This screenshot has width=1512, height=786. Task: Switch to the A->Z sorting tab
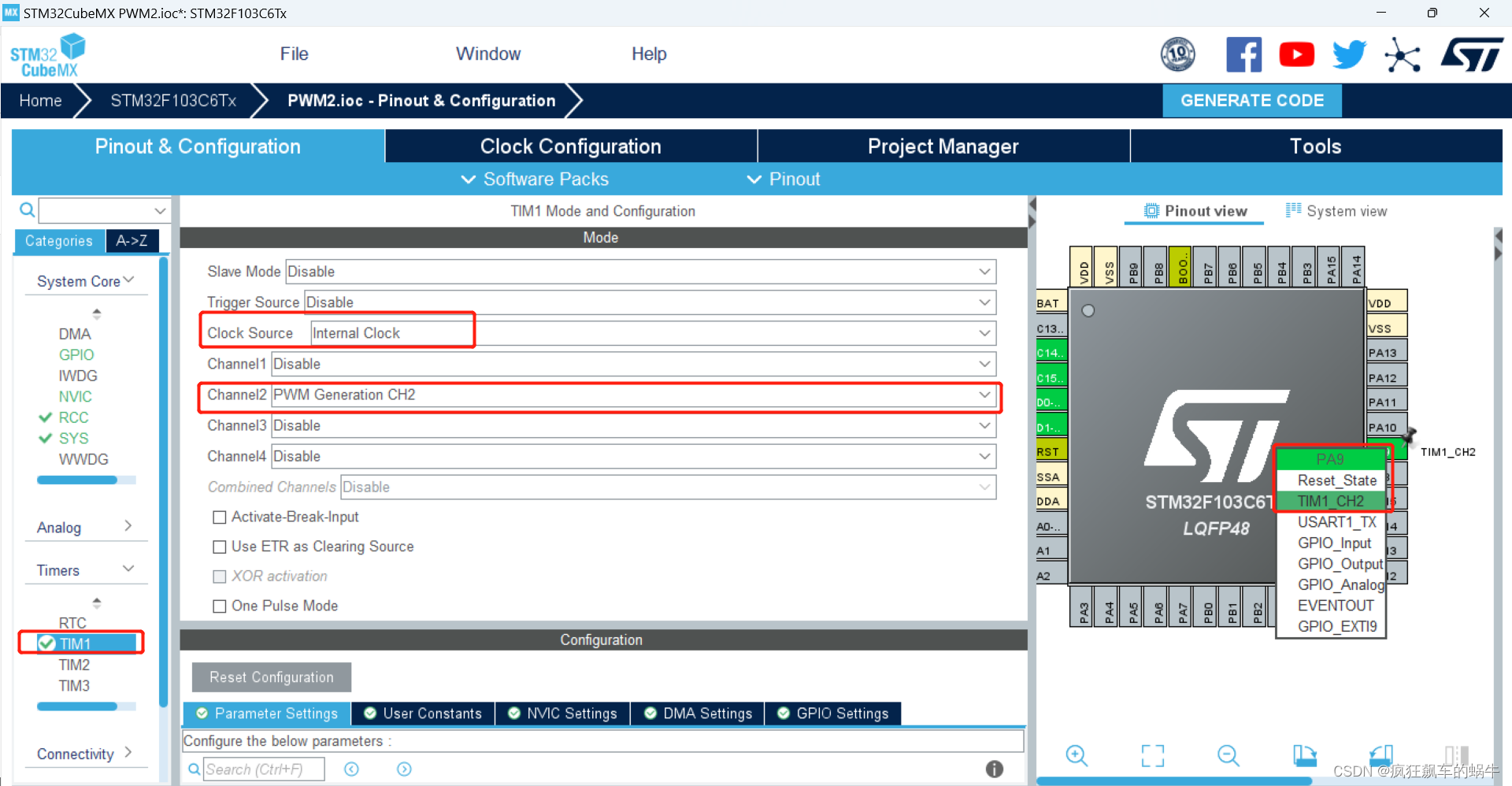coord(132,241)
